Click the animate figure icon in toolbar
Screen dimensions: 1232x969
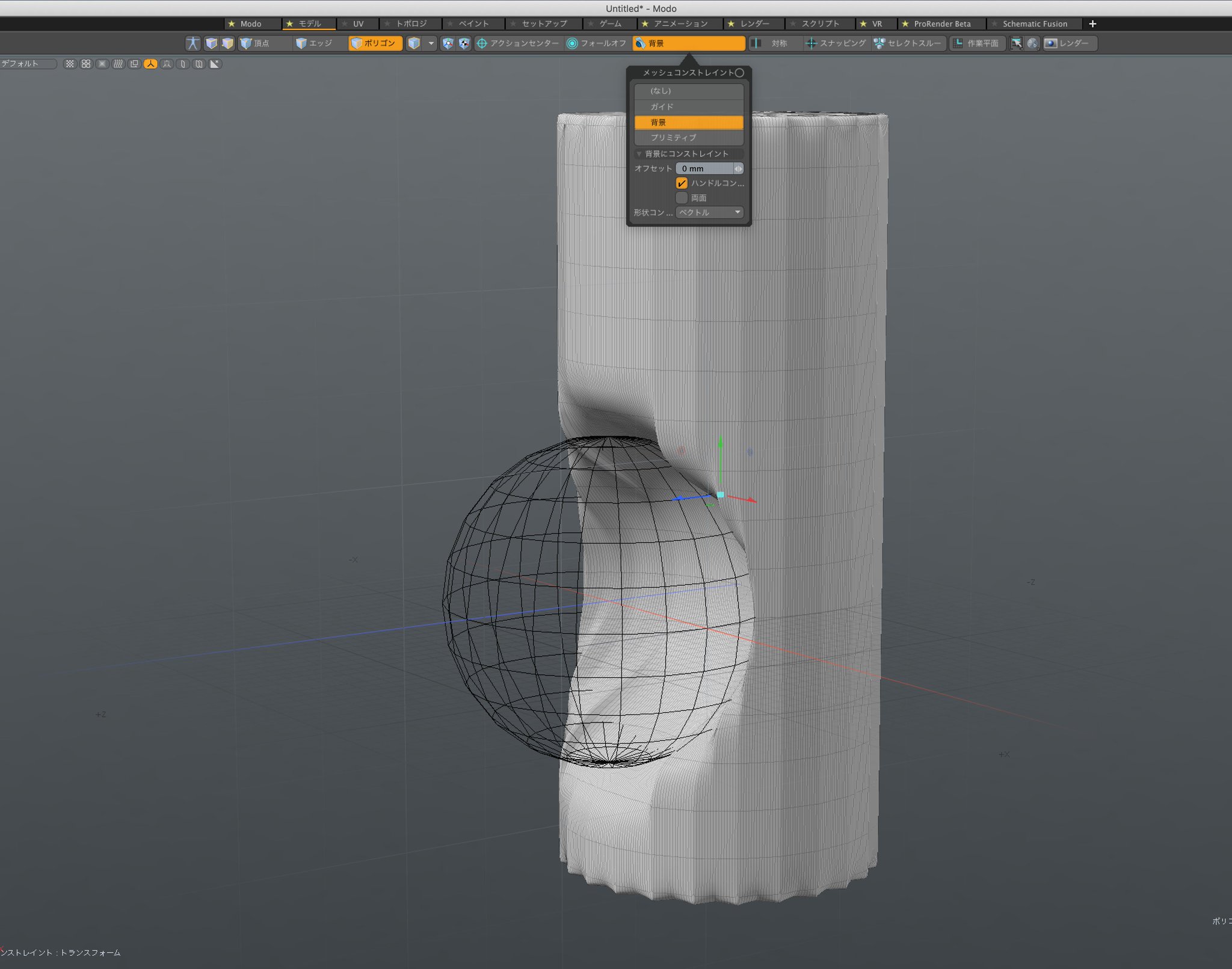point(192,43)
